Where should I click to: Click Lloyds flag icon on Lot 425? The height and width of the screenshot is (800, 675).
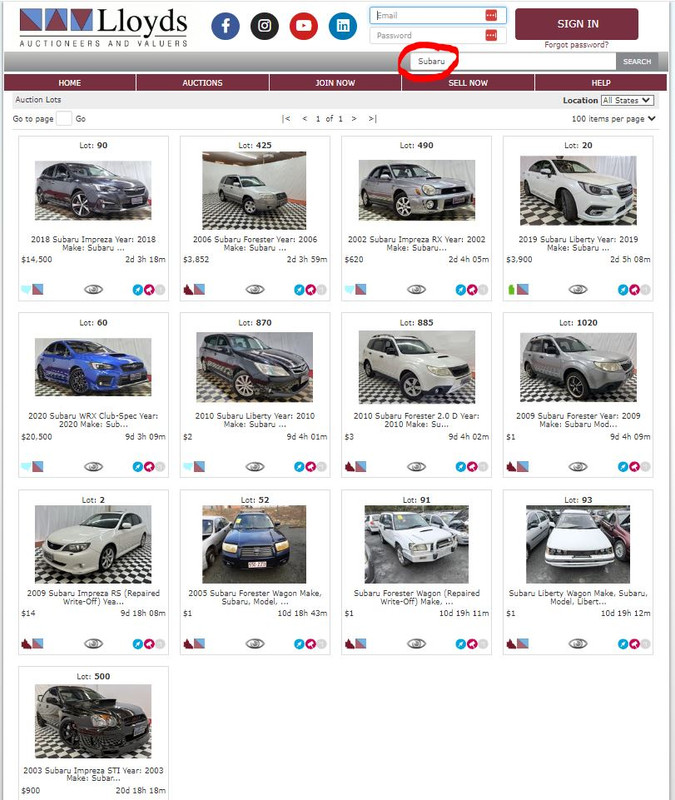pyautogui.click(x=199, y=290)
